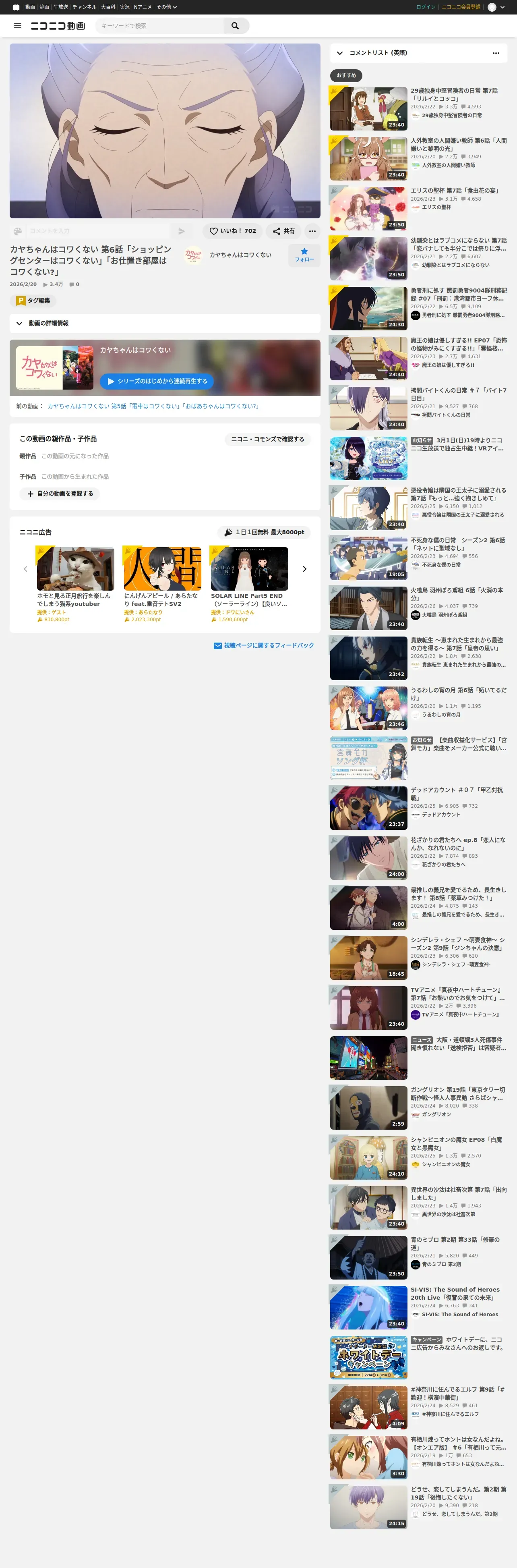Open the cat ホモと見る正月旅行 ad thumbnail
The image size is (517, 1568).
point(75,568)
